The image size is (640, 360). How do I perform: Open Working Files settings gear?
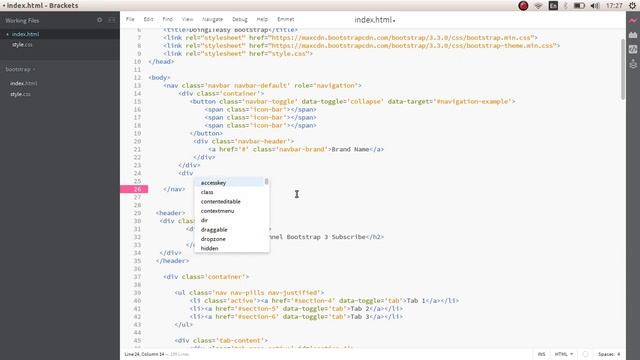[x=100, y=20]
